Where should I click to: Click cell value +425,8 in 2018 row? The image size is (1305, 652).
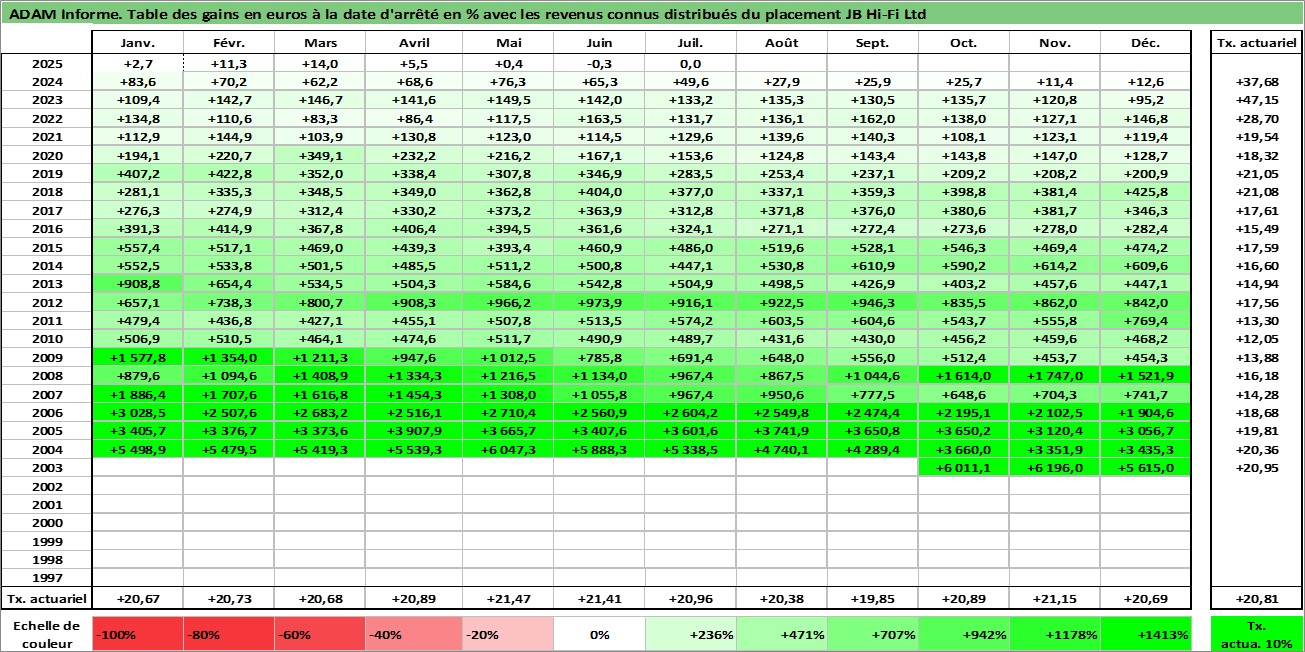point(1146,192)
